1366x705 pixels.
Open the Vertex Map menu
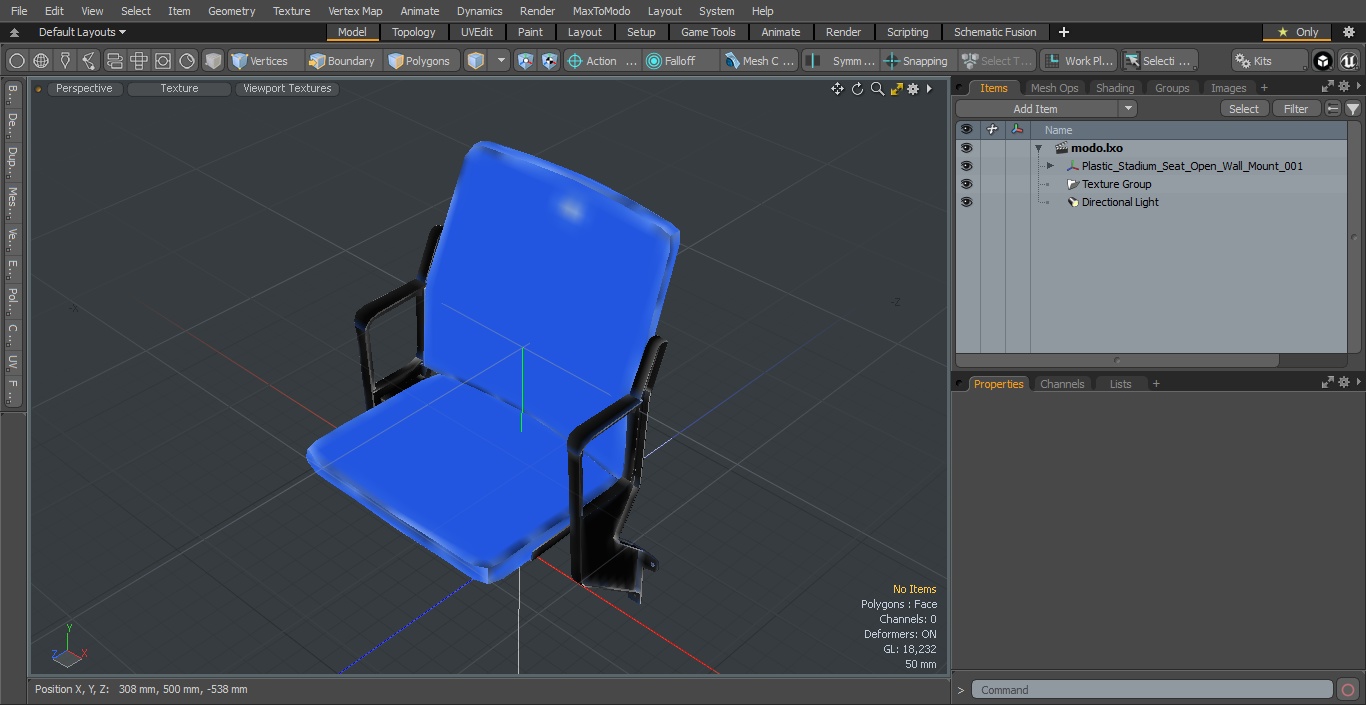tap(355, 11)
